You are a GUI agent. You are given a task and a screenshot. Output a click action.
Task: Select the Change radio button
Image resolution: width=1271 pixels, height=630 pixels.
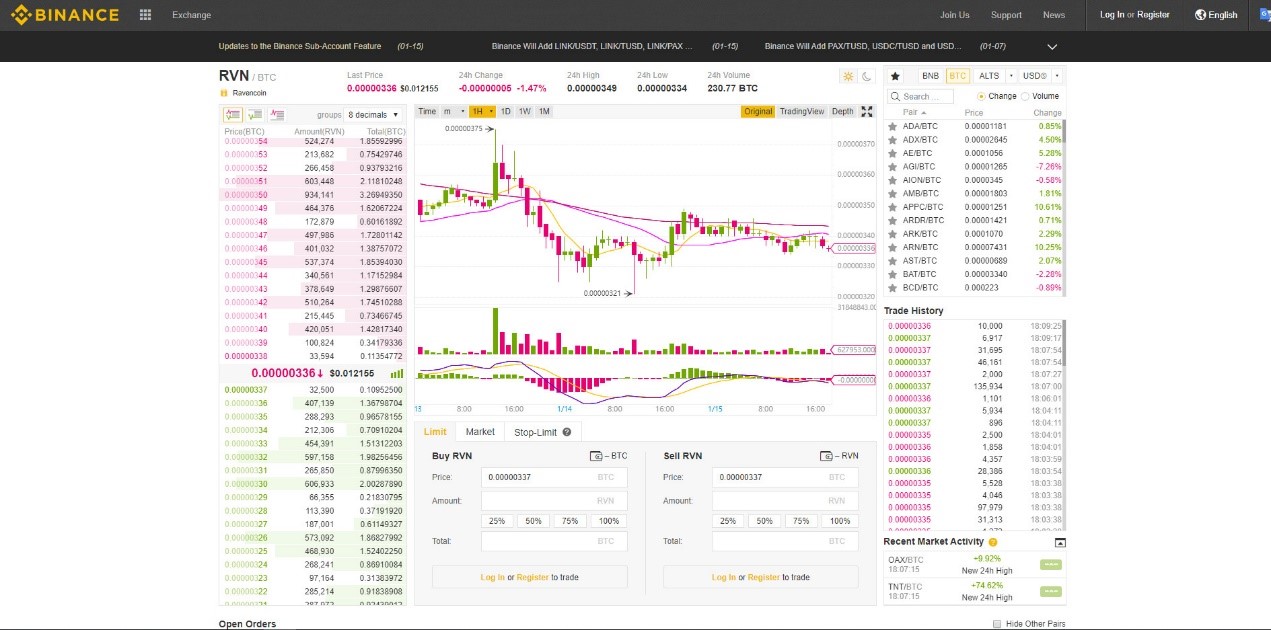[x=980, y=97]
